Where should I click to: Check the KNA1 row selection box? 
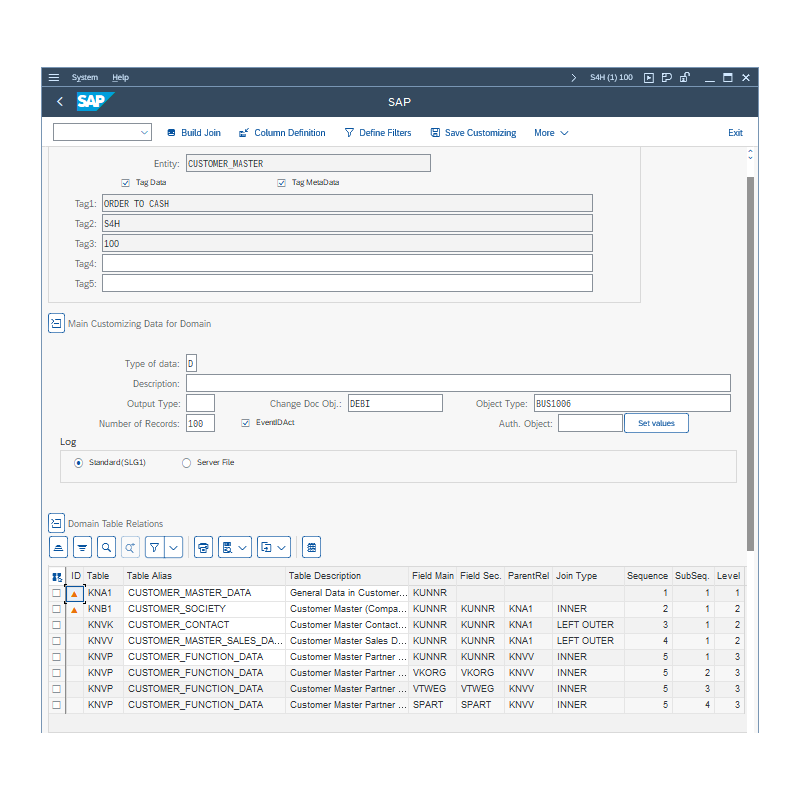tap(57, 593)
